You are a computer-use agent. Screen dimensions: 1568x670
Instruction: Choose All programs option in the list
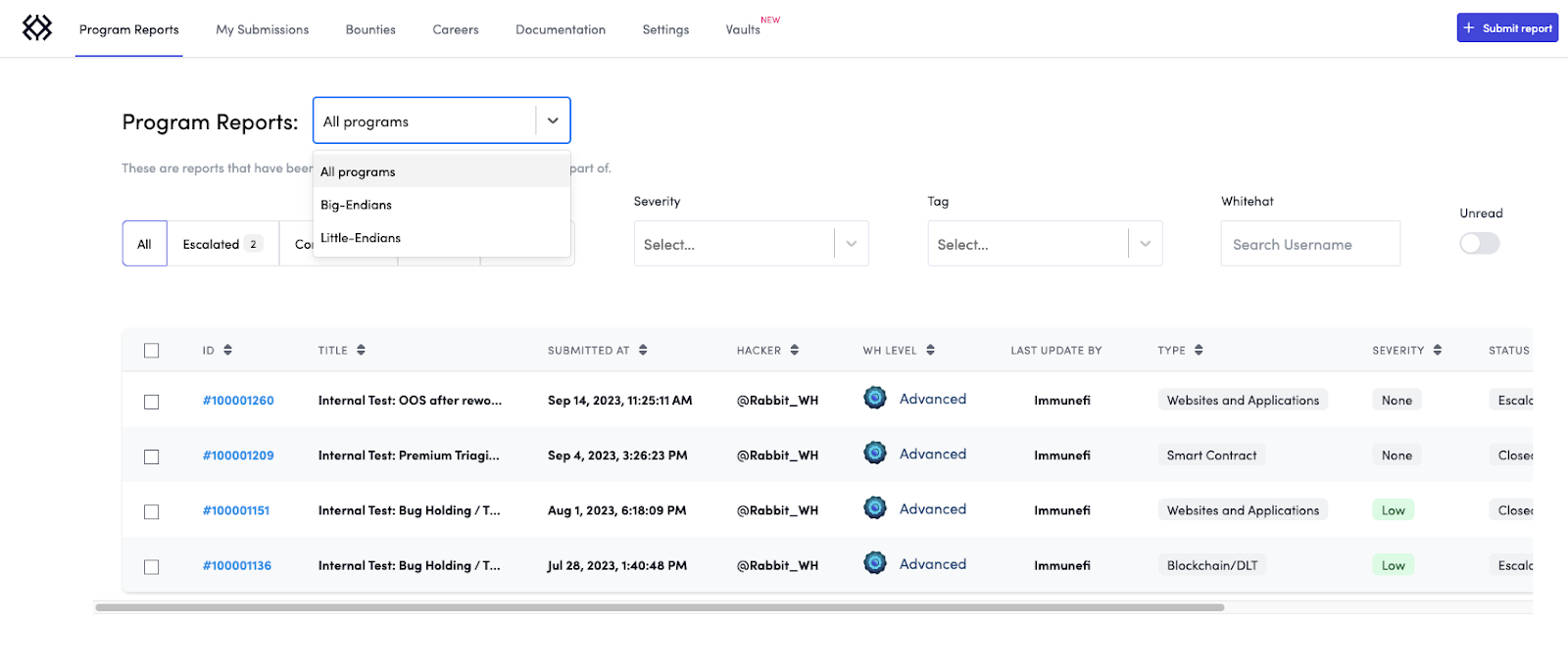(442, 171)
